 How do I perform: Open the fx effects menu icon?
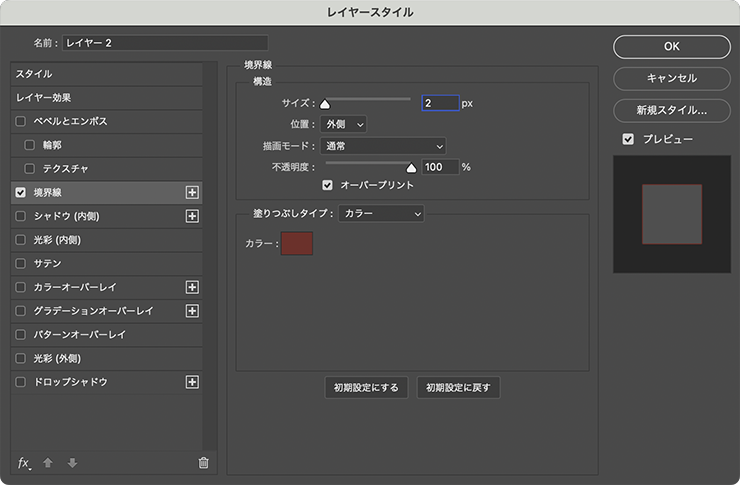click(25, 463)
